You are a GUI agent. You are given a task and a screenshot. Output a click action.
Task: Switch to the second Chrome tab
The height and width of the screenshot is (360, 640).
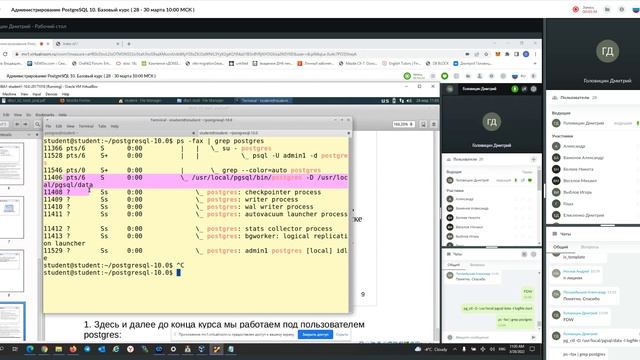click(87, 44)
